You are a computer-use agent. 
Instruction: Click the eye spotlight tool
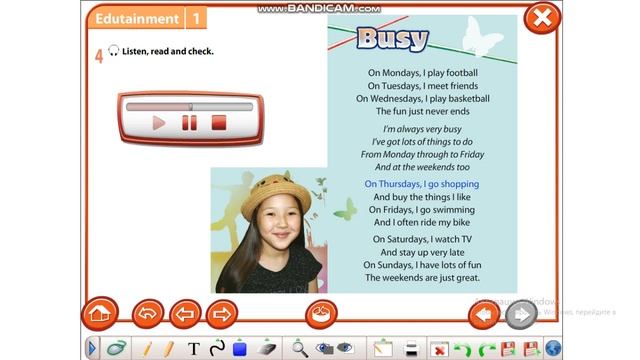[345, 348]
